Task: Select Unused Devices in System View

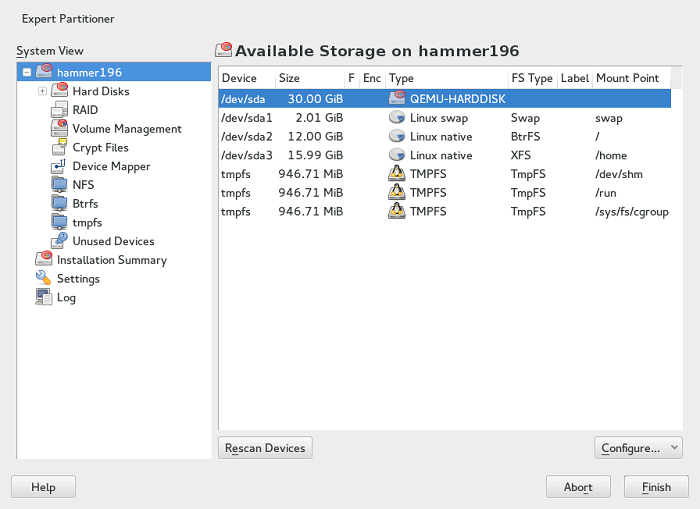Action: point(113,241)
